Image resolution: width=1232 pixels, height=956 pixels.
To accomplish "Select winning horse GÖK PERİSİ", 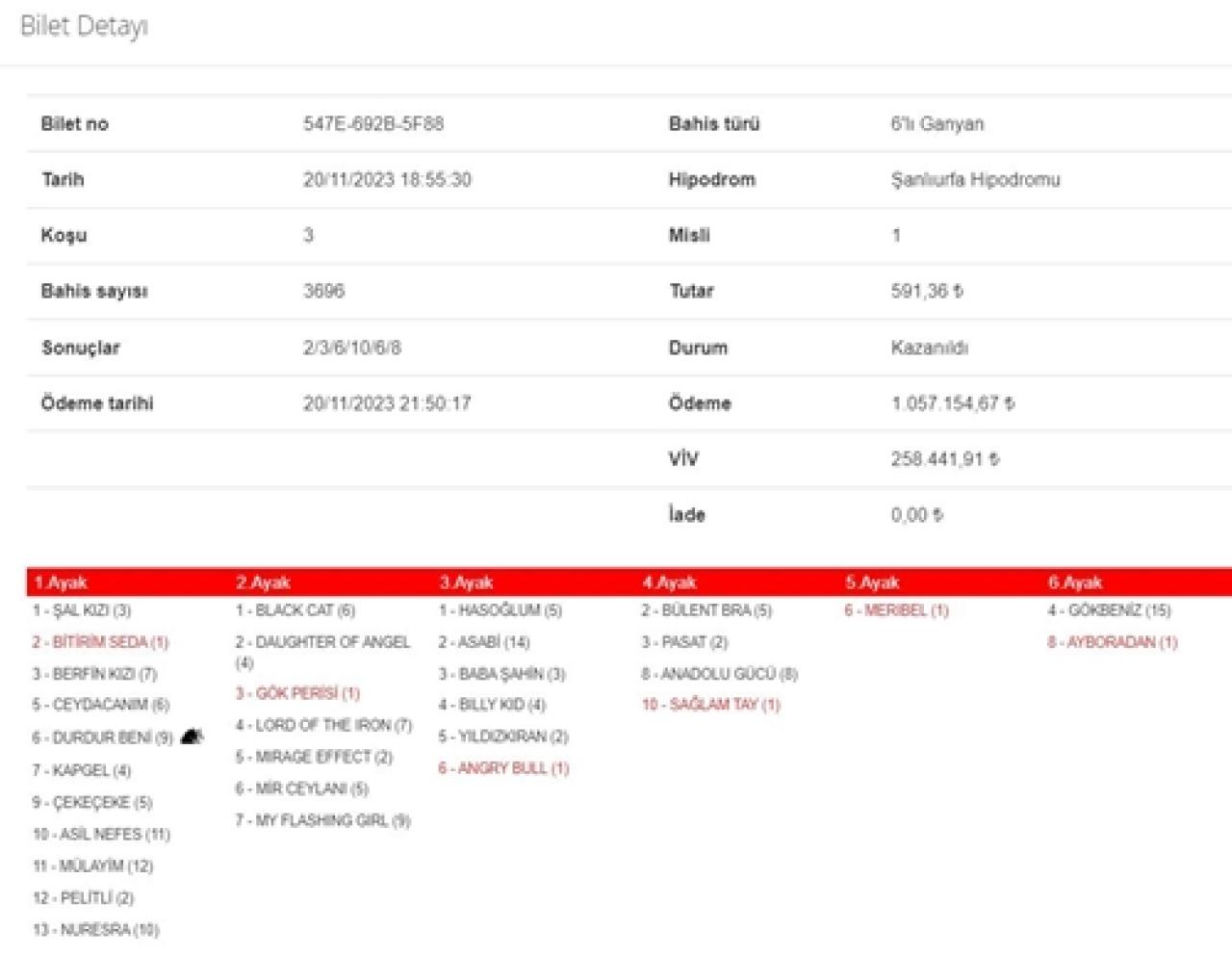I will click(297, 693).
